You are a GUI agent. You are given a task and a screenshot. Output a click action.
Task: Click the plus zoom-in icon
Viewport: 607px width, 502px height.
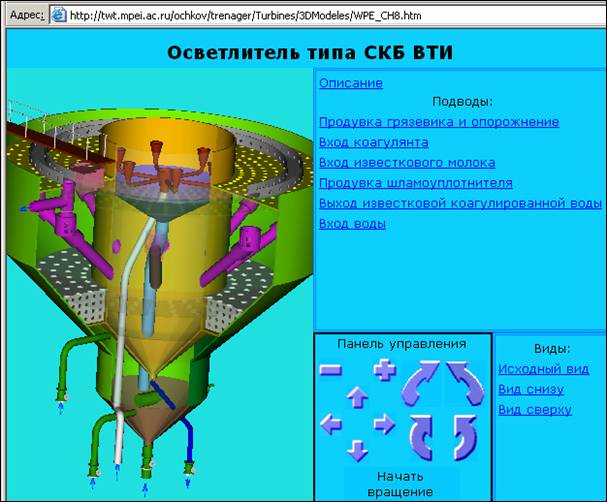point(385,370)
